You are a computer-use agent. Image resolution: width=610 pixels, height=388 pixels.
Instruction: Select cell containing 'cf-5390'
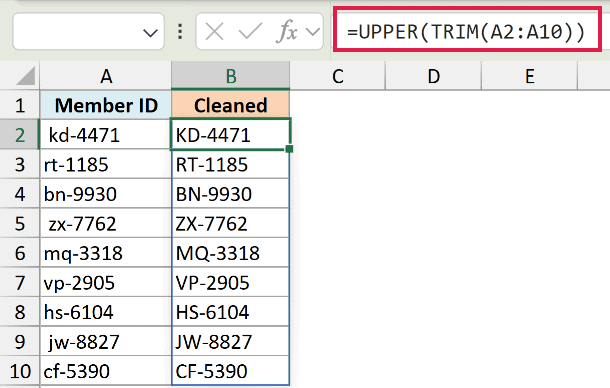pos(106,371)
